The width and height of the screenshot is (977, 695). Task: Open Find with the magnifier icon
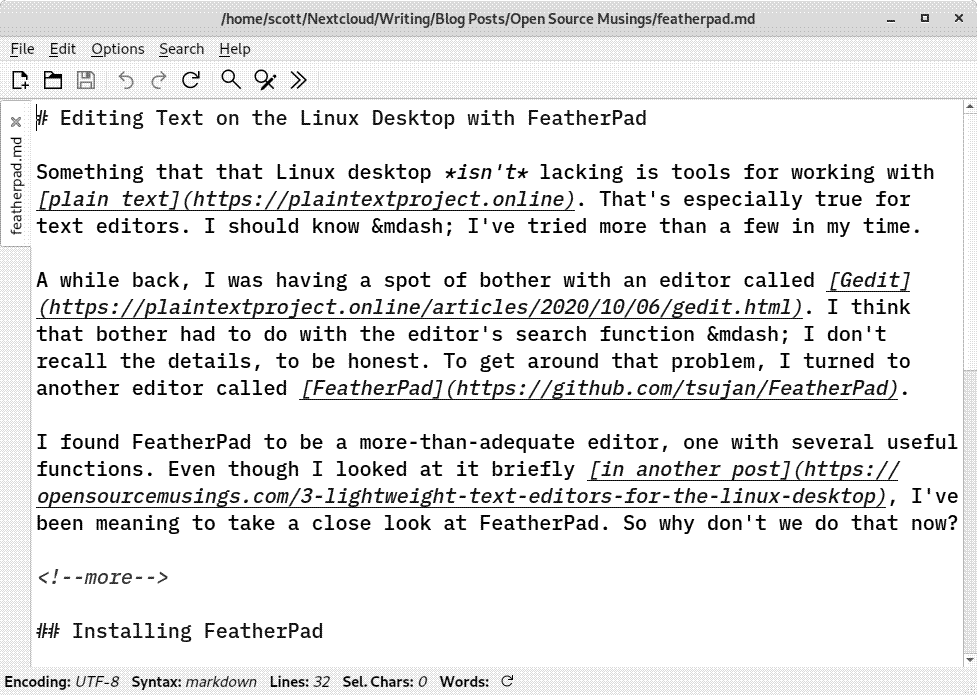(231, 80)
